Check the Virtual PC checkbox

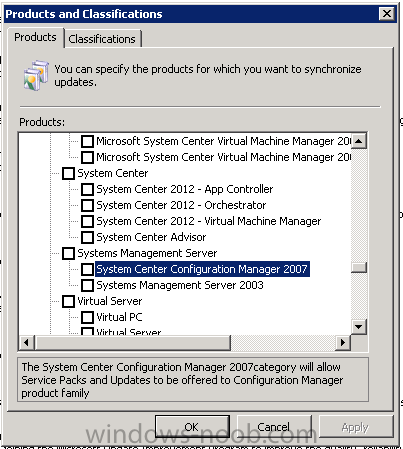point(87,317)
